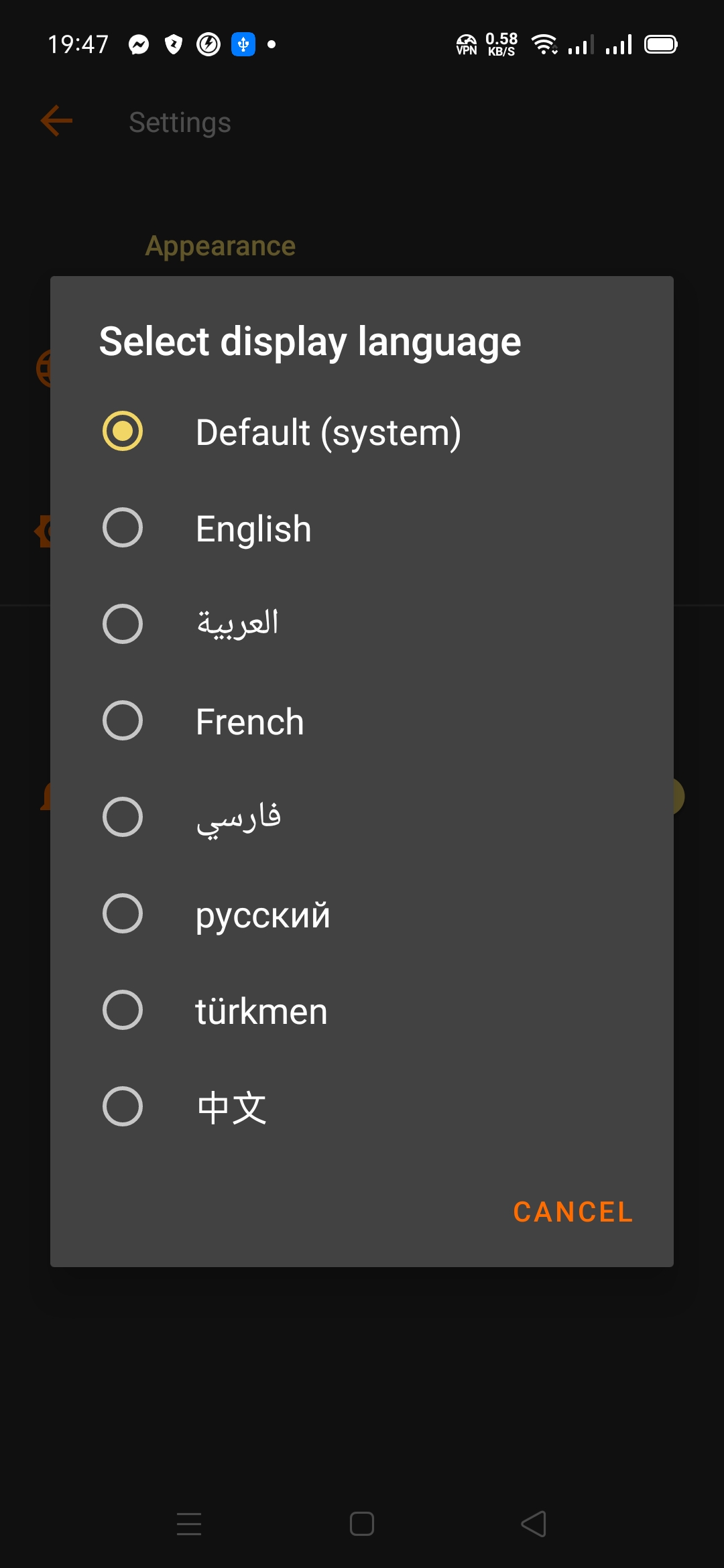
Task: Tap the Wi-Fi signal icon
Action: pos(544,45)
